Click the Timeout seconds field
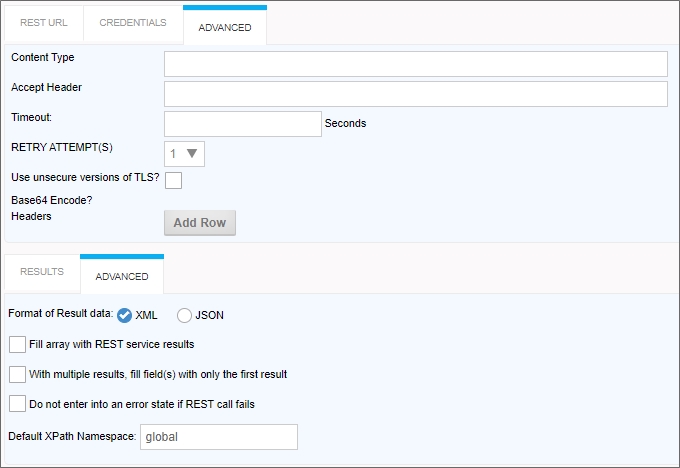Screen dimensions: 680x468 coord(242,124)
